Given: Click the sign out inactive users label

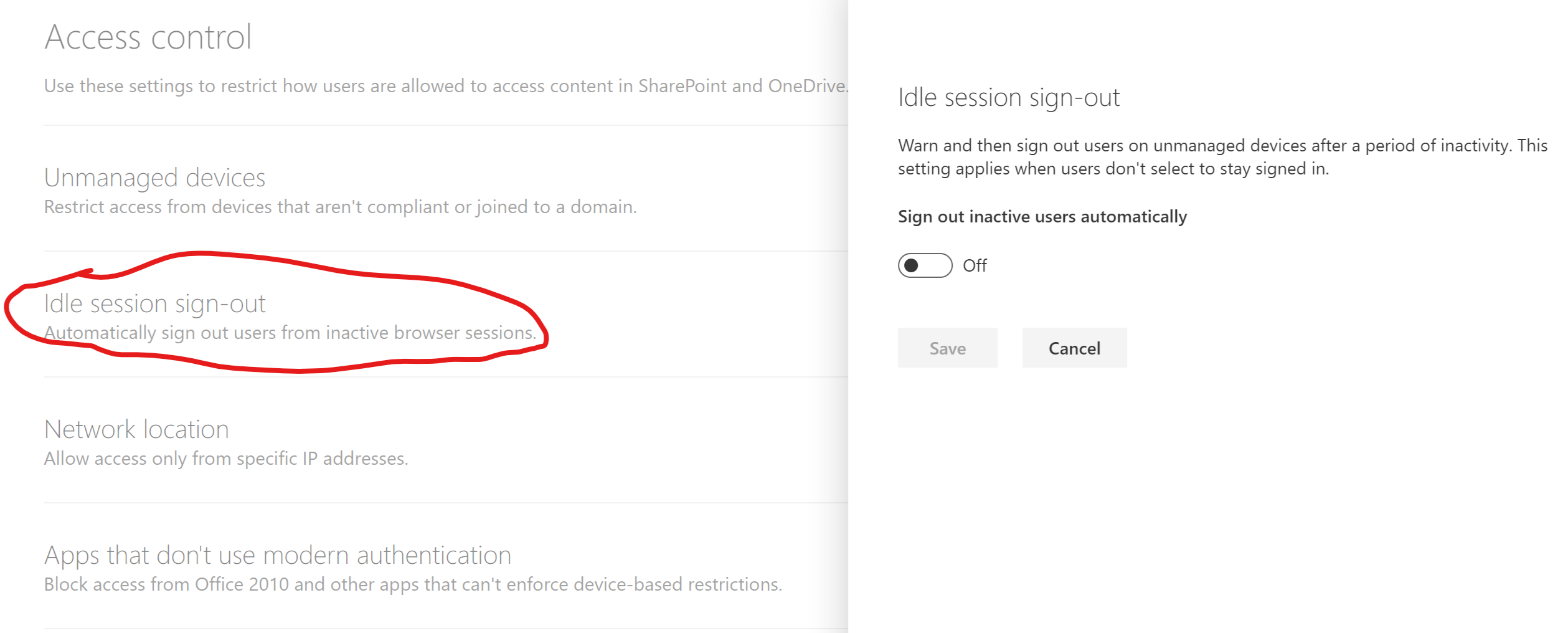Looking at the screenshot, I should (1042, 217).
